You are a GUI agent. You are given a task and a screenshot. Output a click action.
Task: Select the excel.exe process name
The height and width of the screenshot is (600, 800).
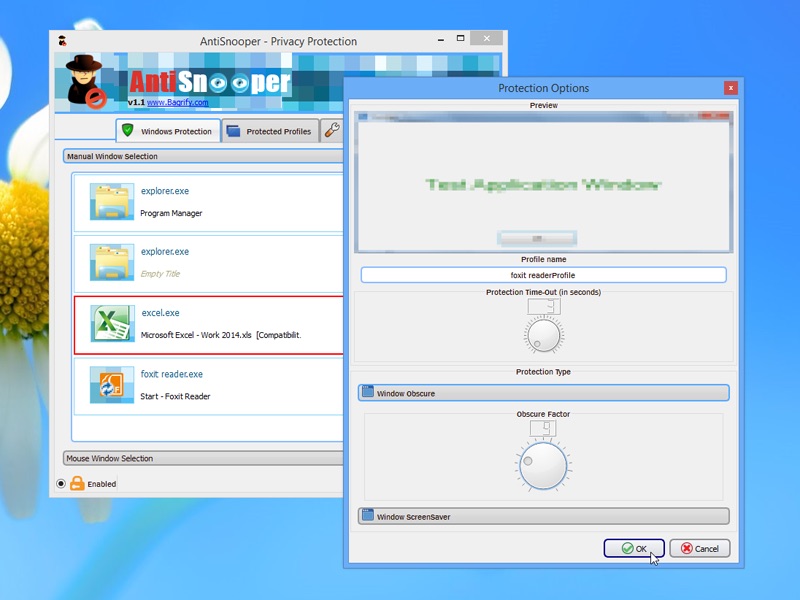click(x=160, y=313)
